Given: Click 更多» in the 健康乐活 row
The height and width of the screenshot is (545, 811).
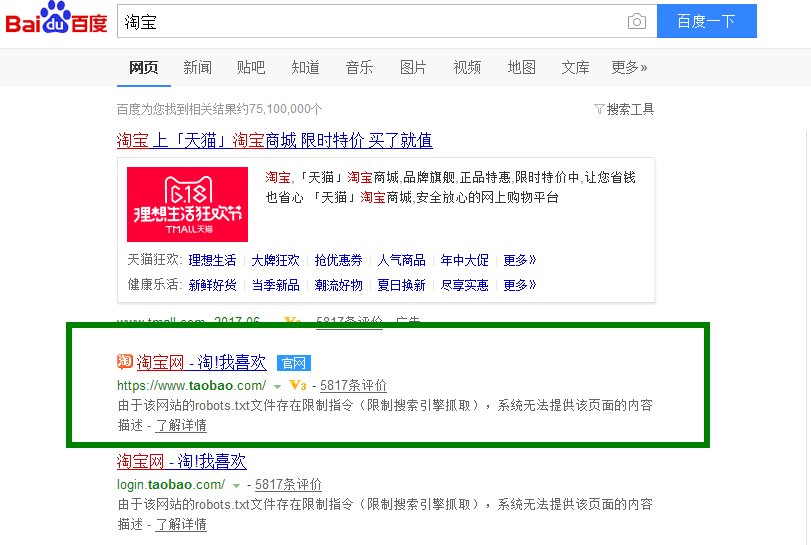Looking at the screenshot, I should pos(520,285).
